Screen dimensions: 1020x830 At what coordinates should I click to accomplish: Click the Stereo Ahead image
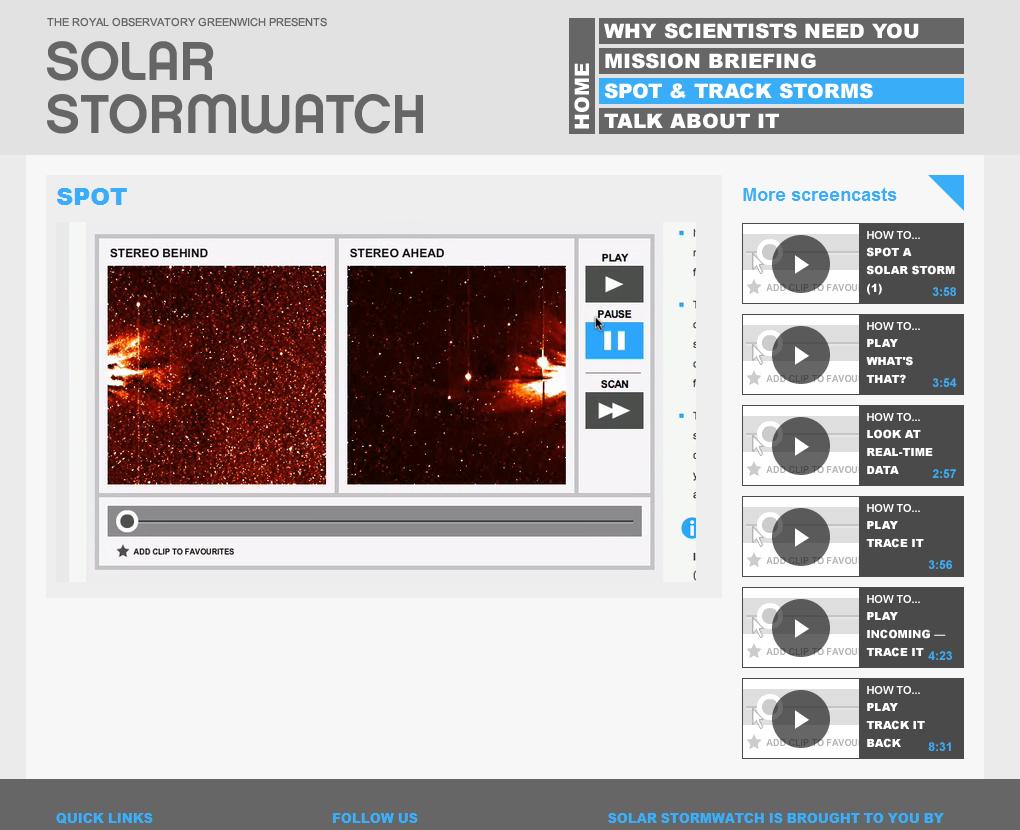point(456,375)
